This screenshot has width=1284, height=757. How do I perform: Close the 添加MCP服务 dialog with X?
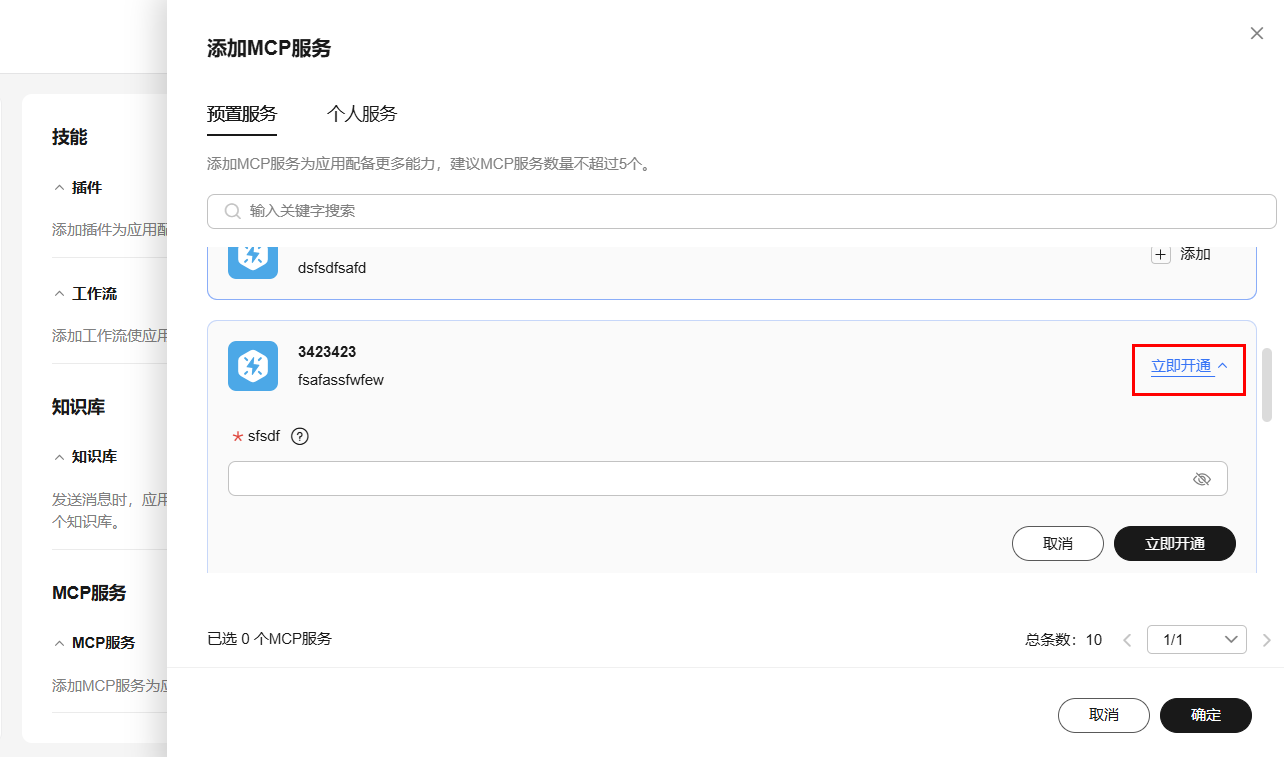(1257, 34)
